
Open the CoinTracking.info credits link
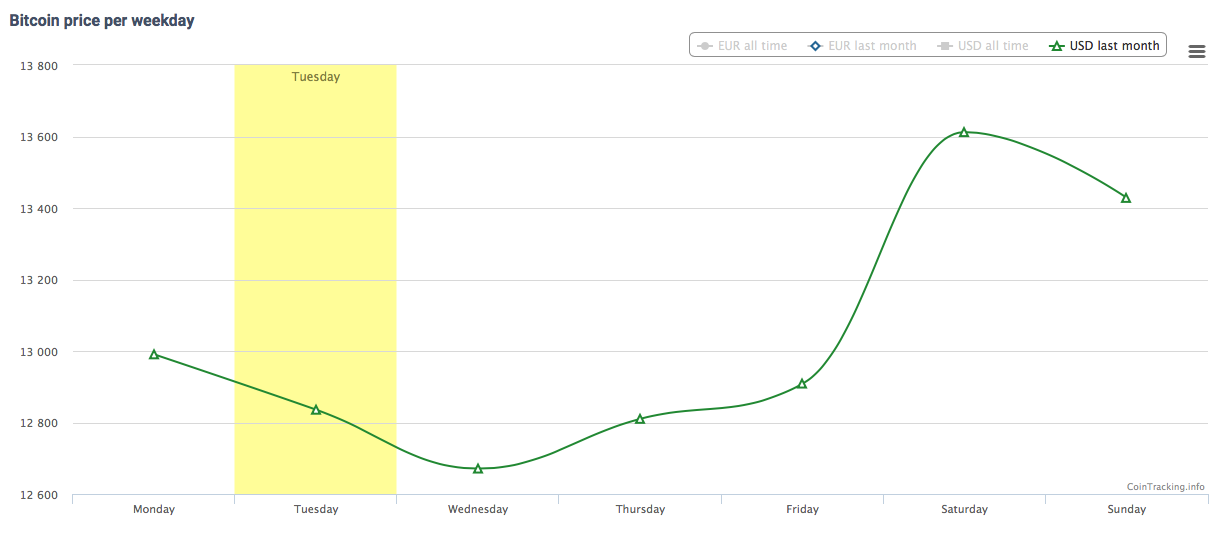click(x=1165, y=487)
